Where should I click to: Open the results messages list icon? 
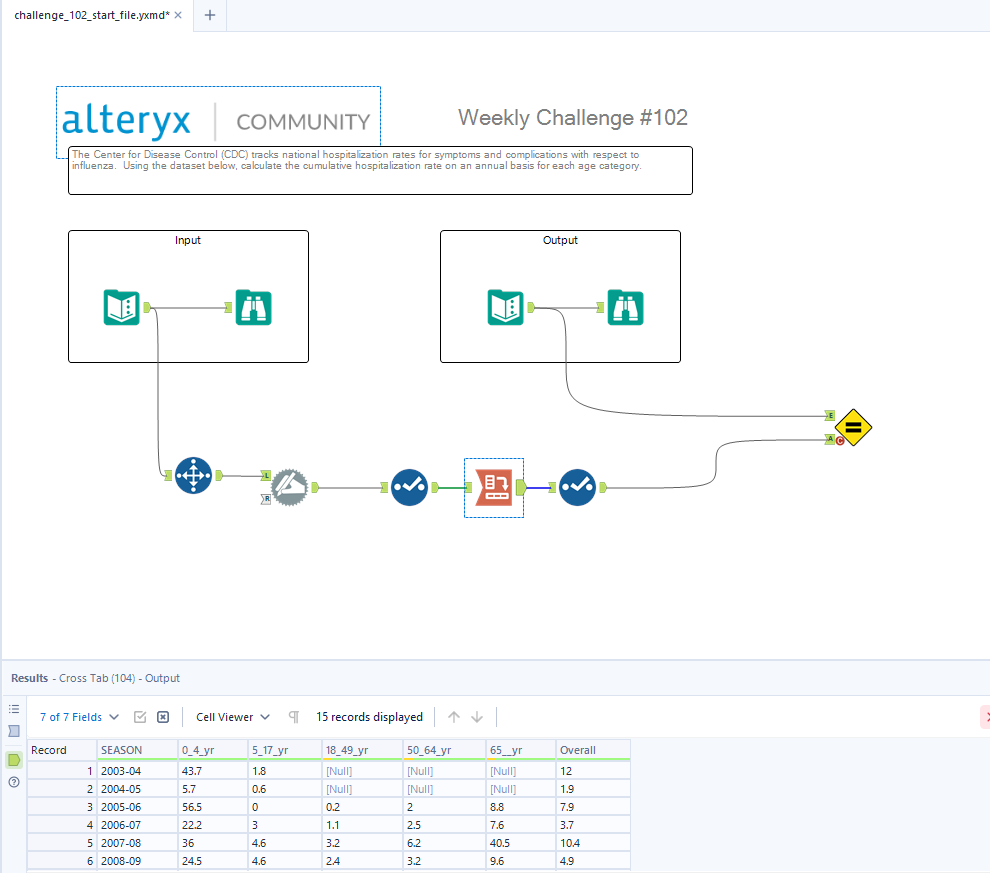(14, 709)
